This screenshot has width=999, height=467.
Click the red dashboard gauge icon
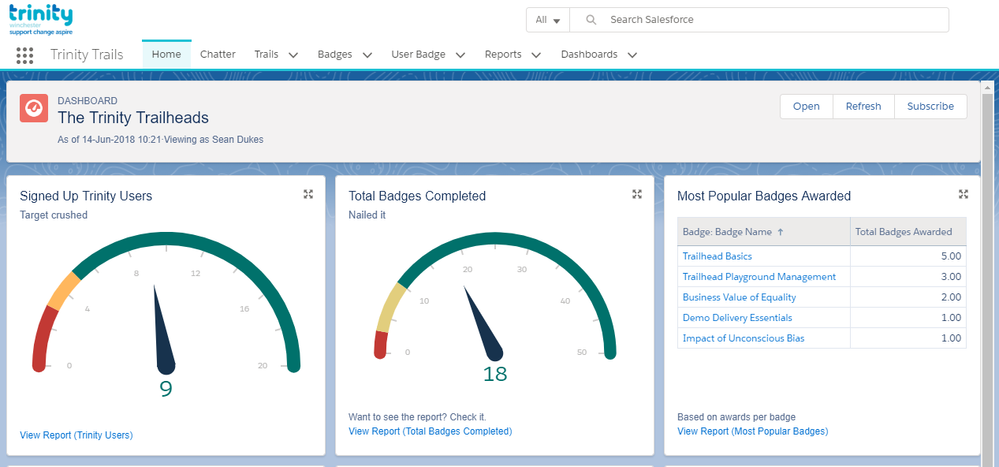[x=34, y=108]
